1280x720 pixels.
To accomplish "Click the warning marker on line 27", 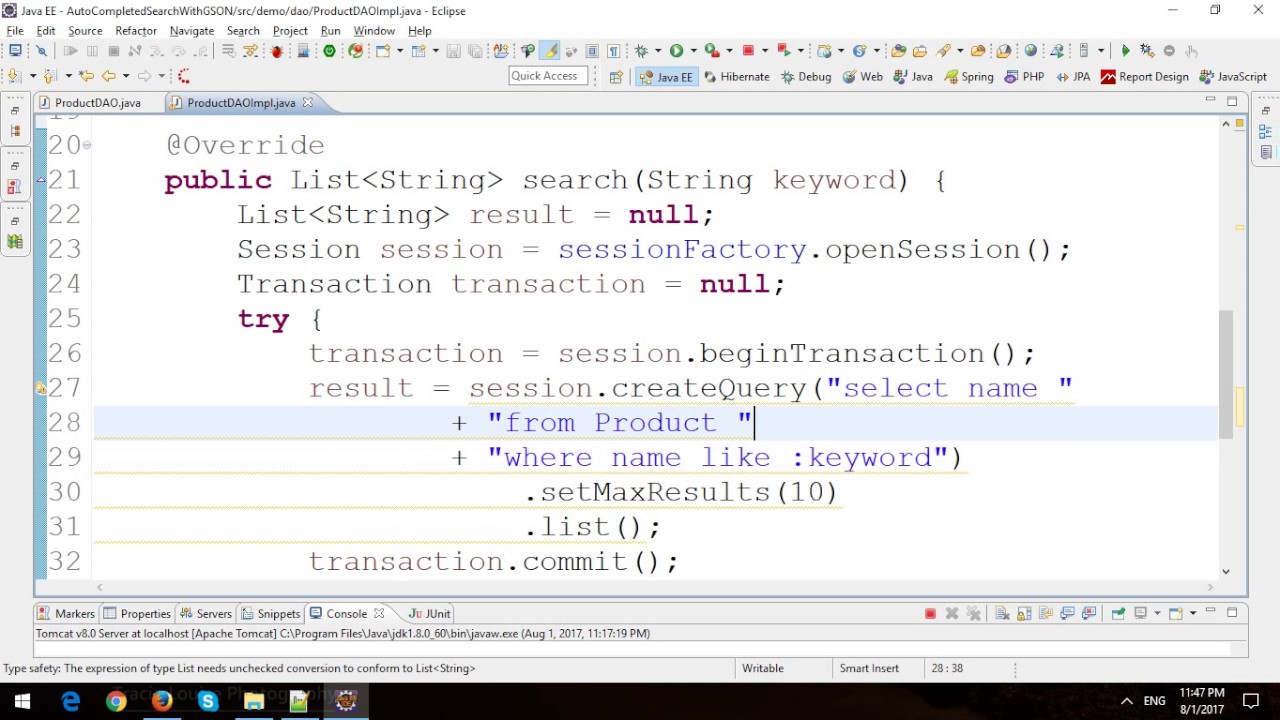I will (x=41, y=388).
